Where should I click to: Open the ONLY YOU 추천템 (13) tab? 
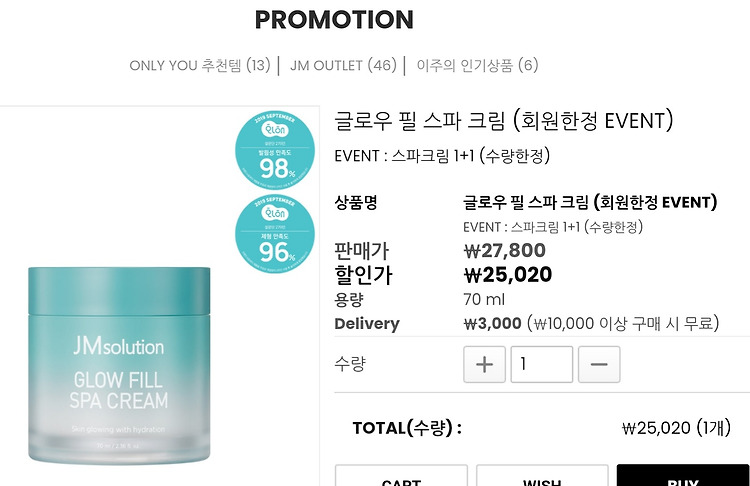(200, 65)
